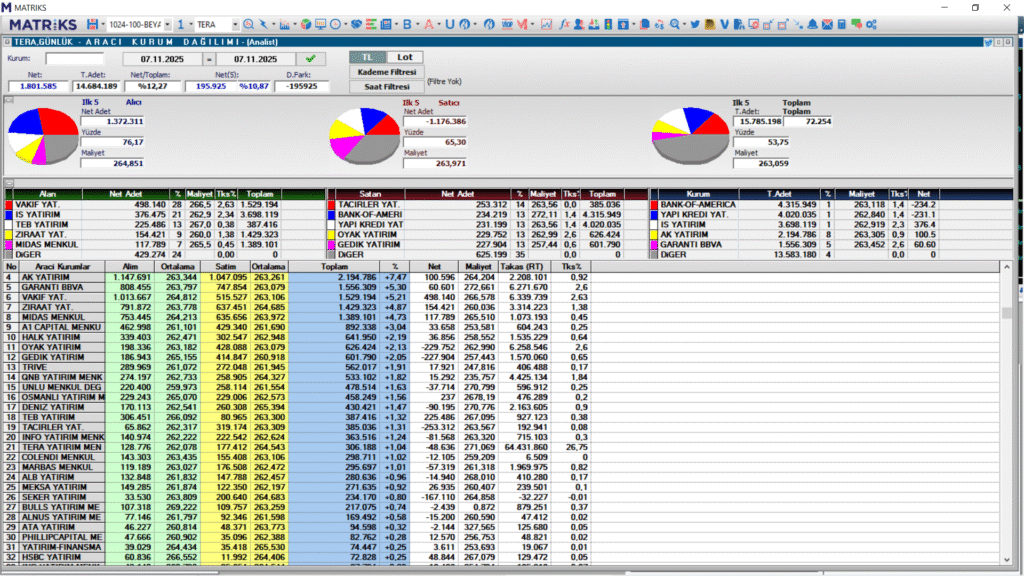Expand the arrow beside the blue B

pos(417,24)
